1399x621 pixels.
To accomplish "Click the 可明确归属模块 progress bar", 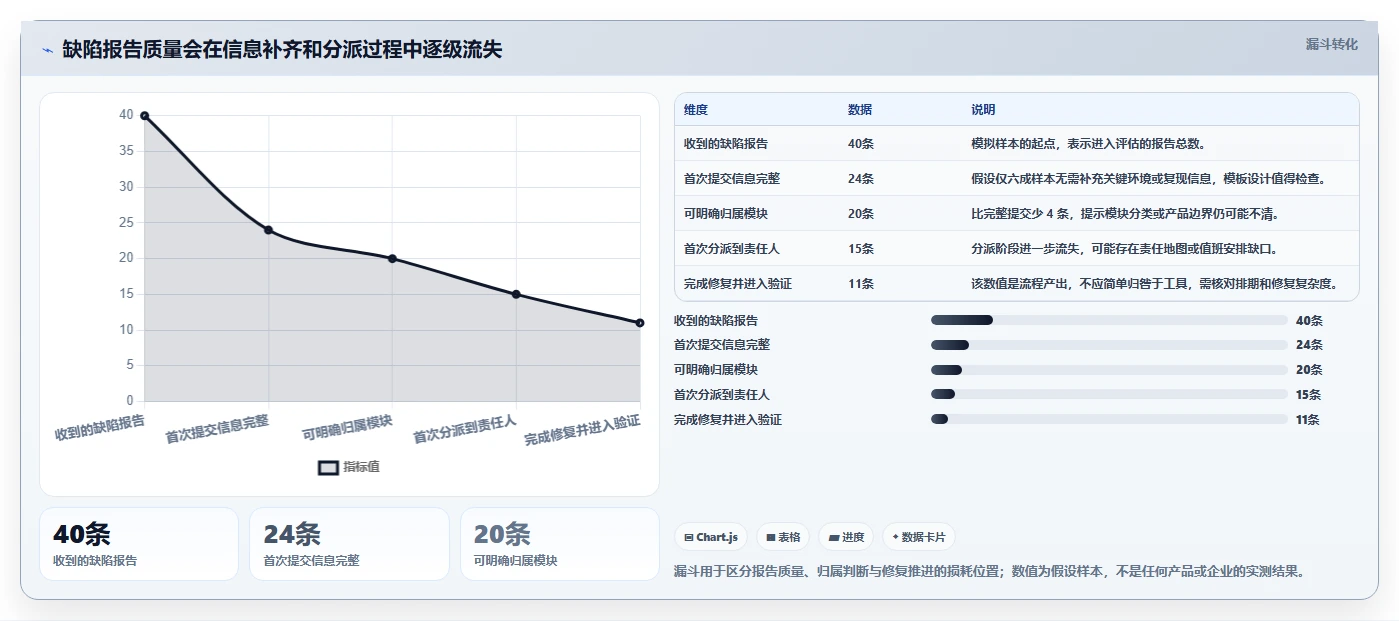I will [1109, 370].
